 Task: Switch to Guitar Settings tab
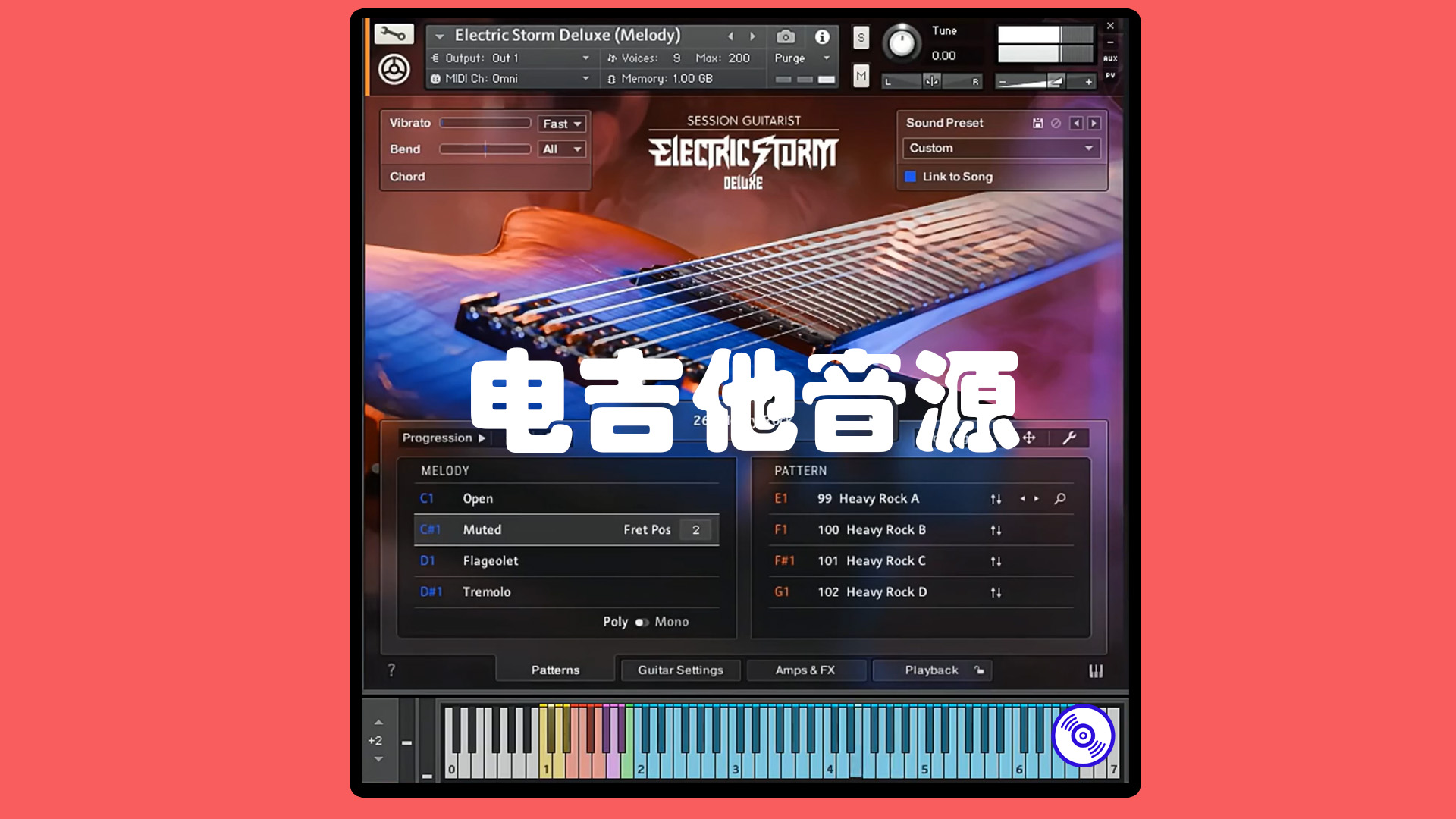click(x=680, y=670)
